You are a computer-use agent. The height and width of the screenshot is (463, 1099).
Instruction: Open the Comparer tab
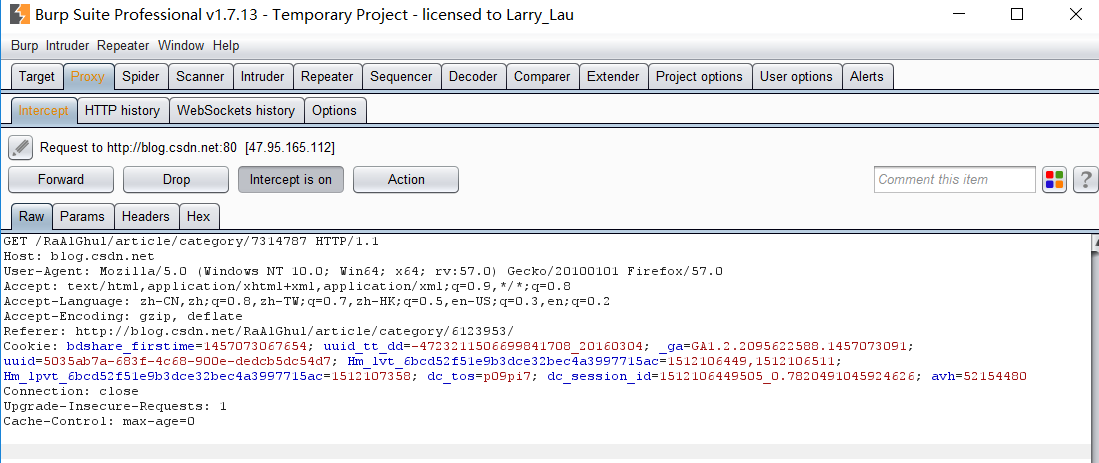(541, 76)
